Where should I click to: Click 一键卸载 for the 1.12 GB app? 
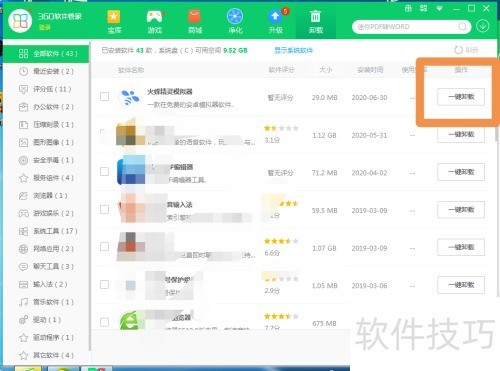coord(461,135)
